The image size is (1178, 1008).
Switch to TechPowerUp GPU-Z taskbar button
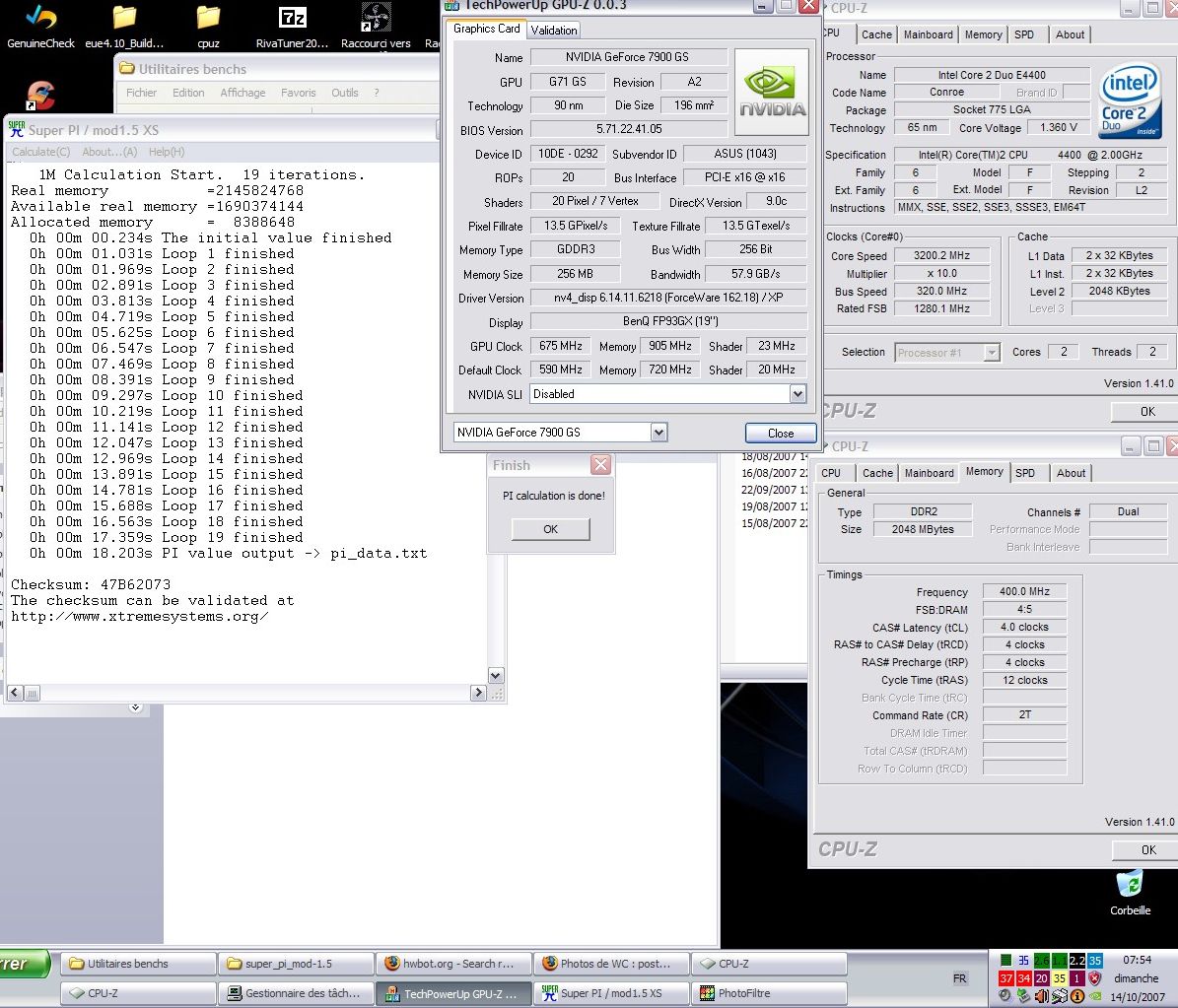click(453, 993)
